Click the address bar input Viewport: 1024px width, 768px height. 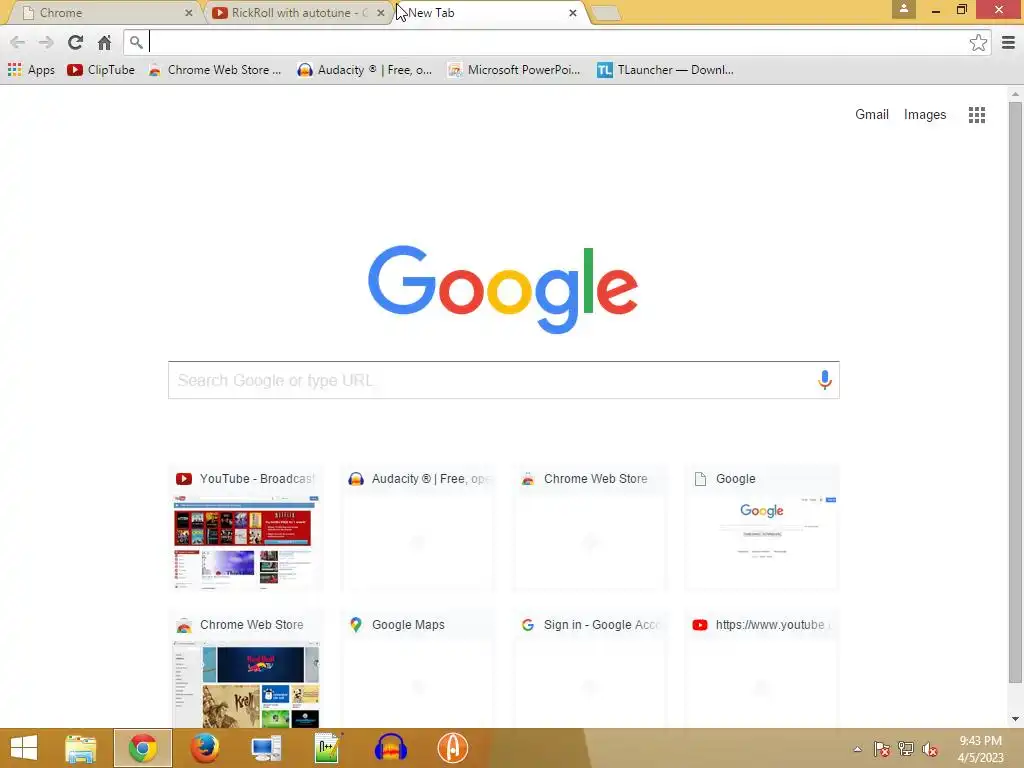558,42
